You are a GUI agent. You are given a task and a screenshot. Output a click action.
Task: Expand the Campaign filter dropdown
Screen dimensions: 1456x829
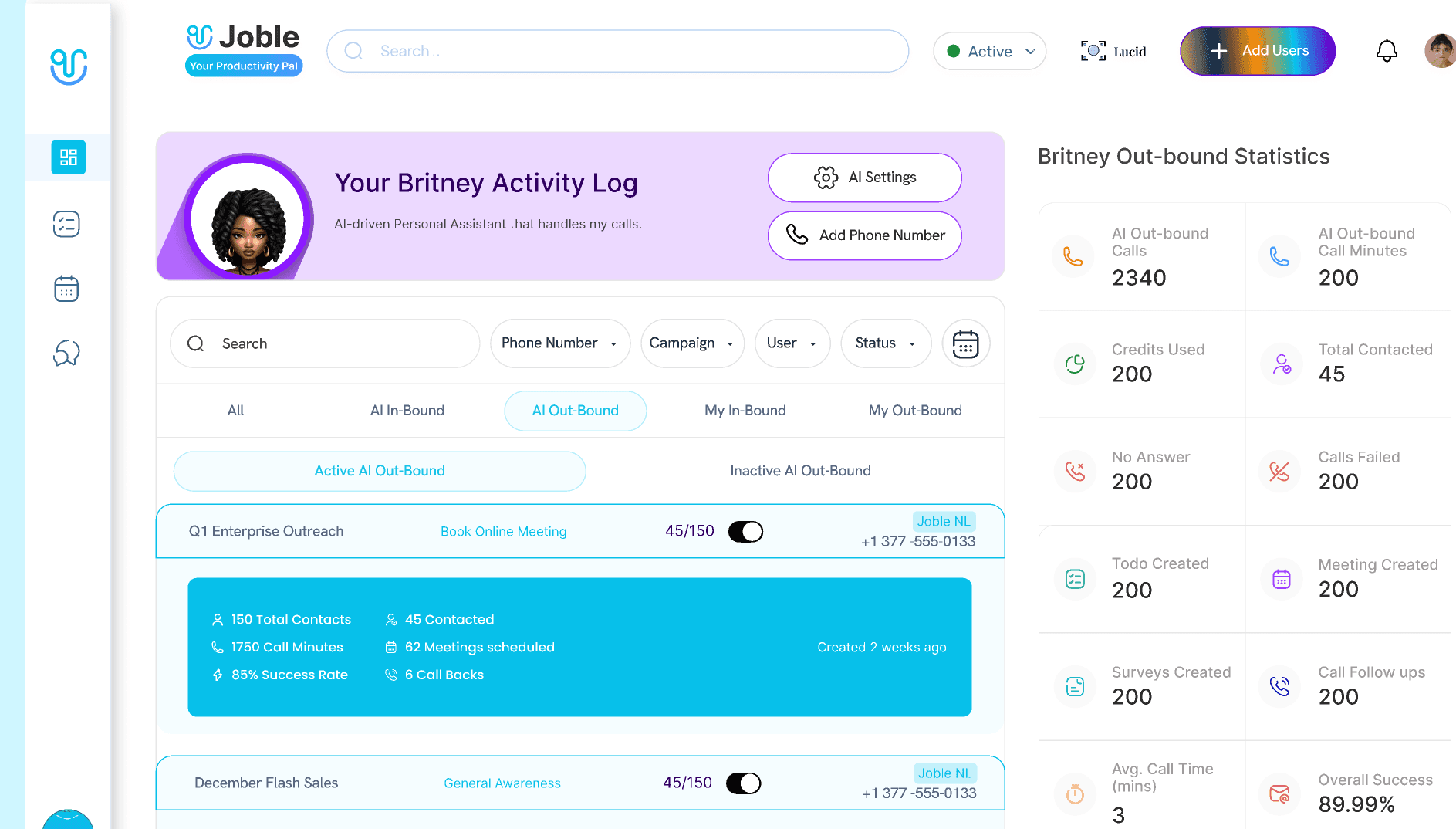692,343
